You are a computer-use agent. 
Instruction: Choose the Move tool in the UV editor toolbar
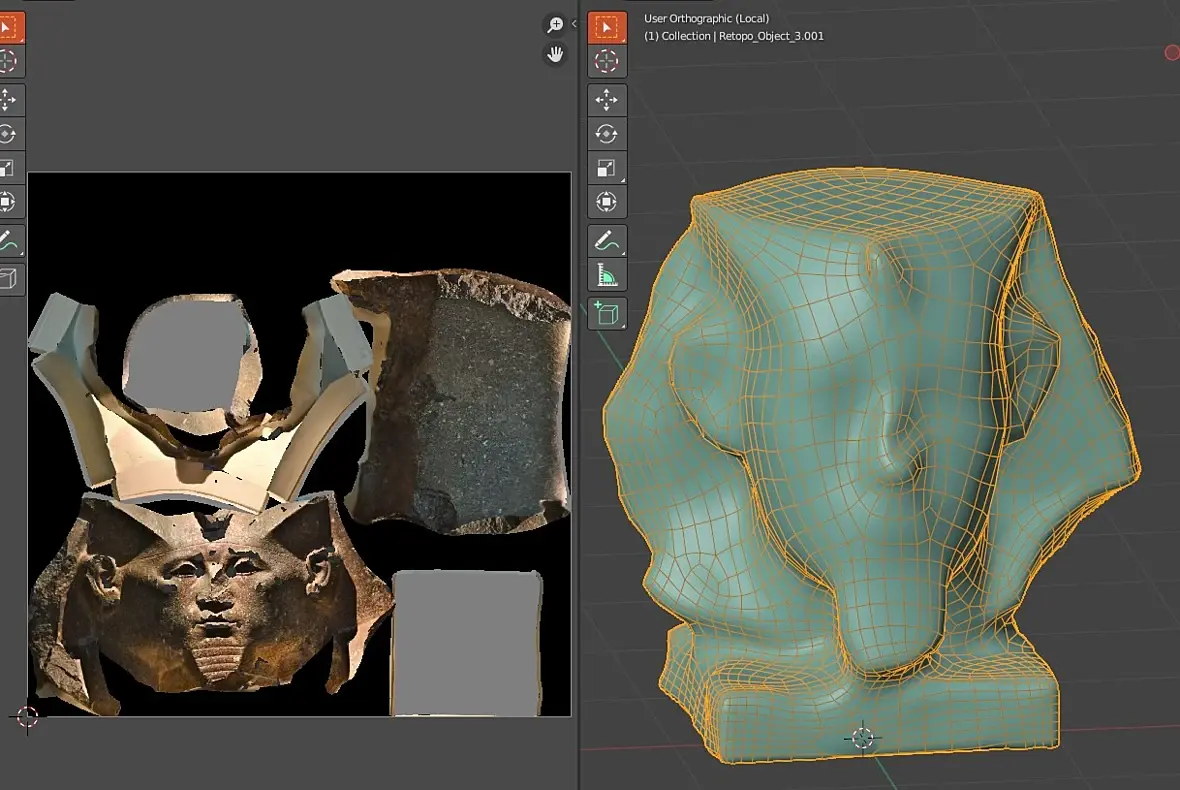9,100
